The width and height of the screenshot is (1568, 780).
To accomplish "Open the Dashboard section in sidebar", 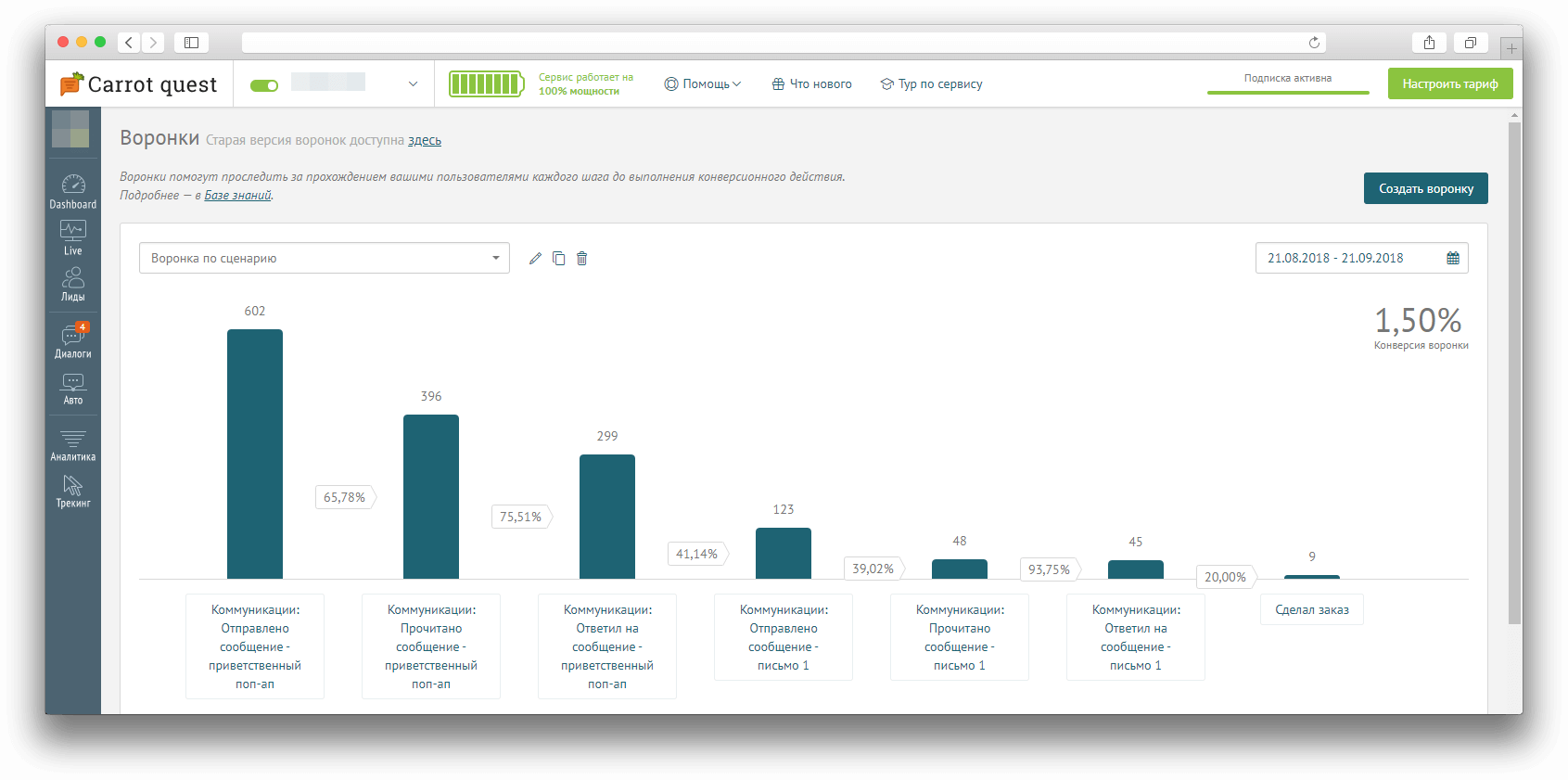I will (x=73, y=192).
